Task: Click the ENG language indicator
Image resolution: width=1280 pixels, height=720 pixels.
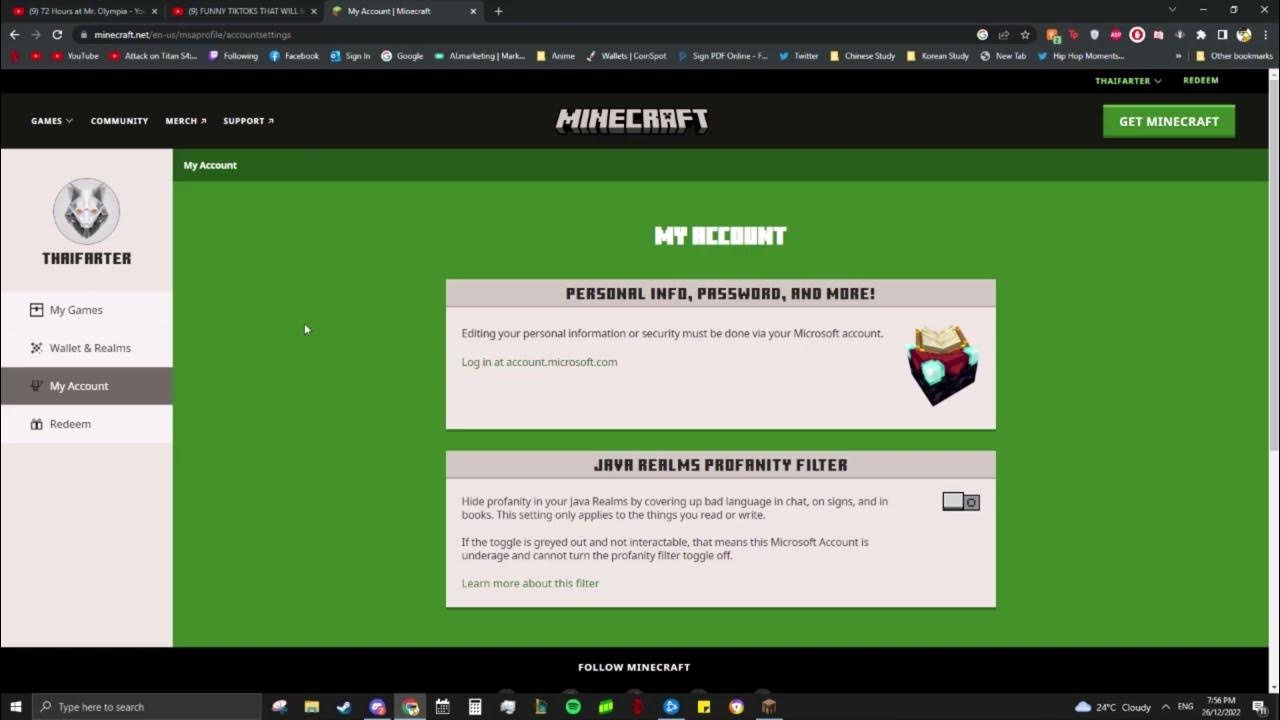Action: coord(1186,707)
